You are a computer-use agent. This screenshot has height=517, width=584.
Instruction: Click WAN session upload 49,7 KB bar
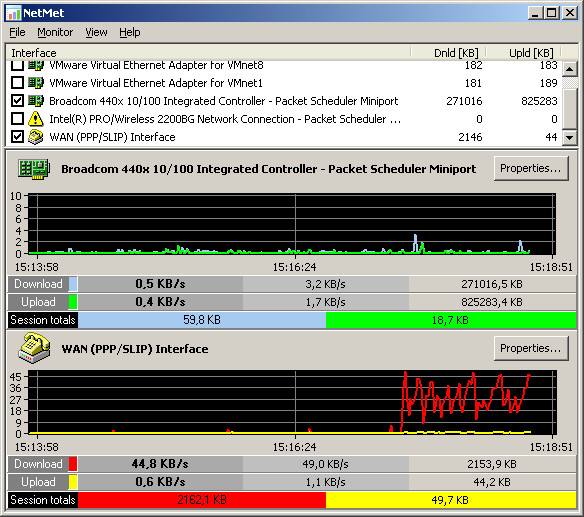coord(451,499)
